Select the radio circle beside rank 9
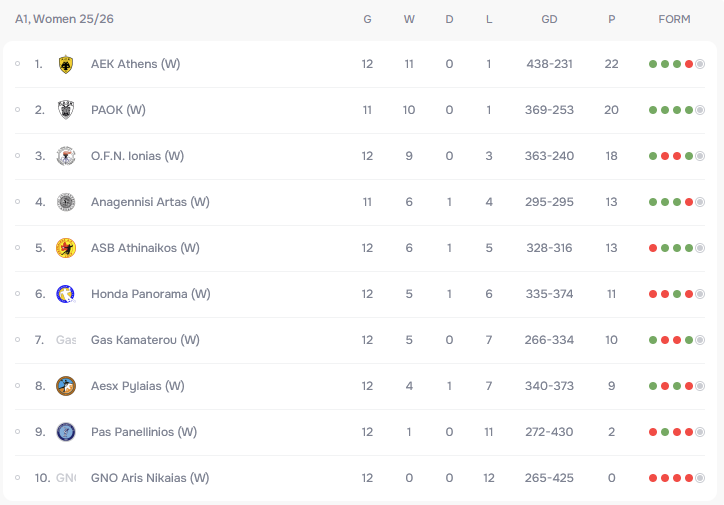 [18, 432]
